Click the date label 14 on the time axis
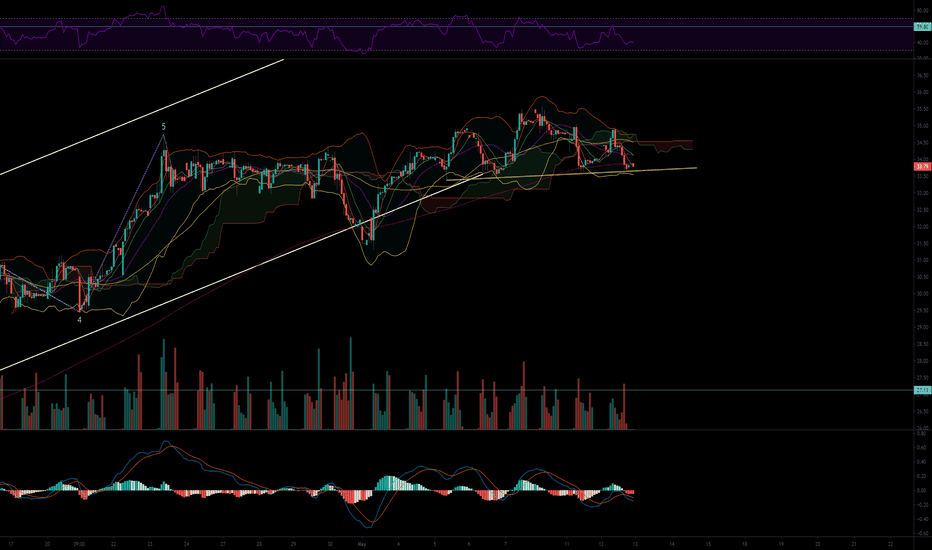The width and height of the screenshot is (932, 550). pos(672,543)
